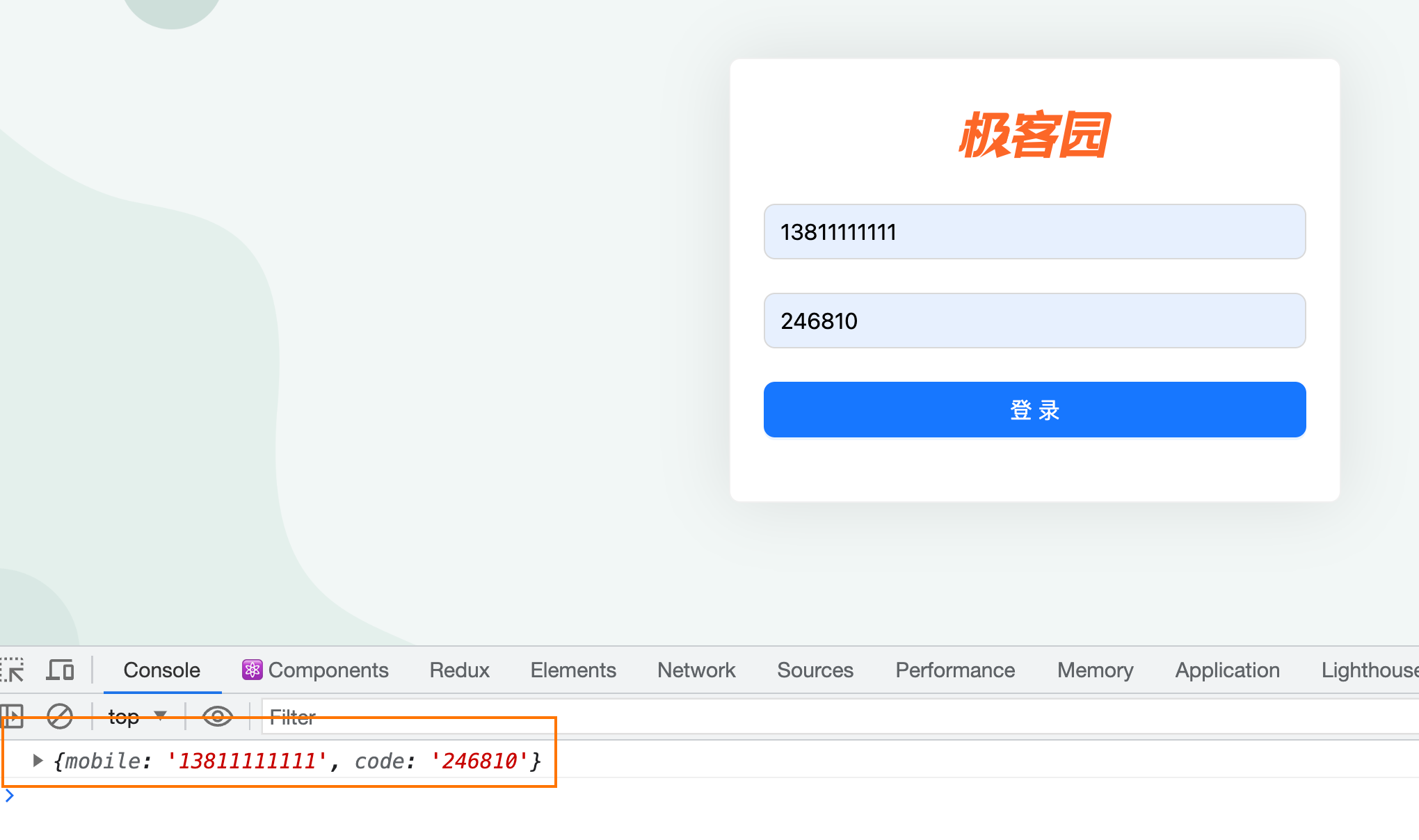This screenshot has width=1419, height=840.
Task: Open the top context dropdown
Action: (137, 716)
